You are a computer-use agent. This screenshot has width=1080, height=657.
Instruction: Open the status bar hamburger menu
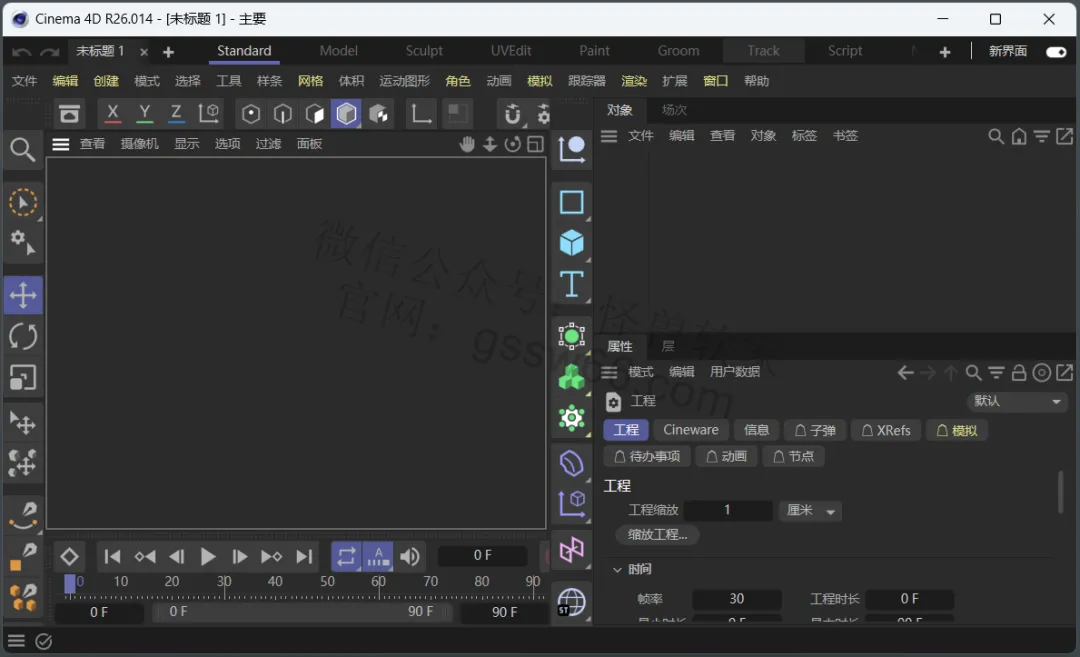coord(16,641)
